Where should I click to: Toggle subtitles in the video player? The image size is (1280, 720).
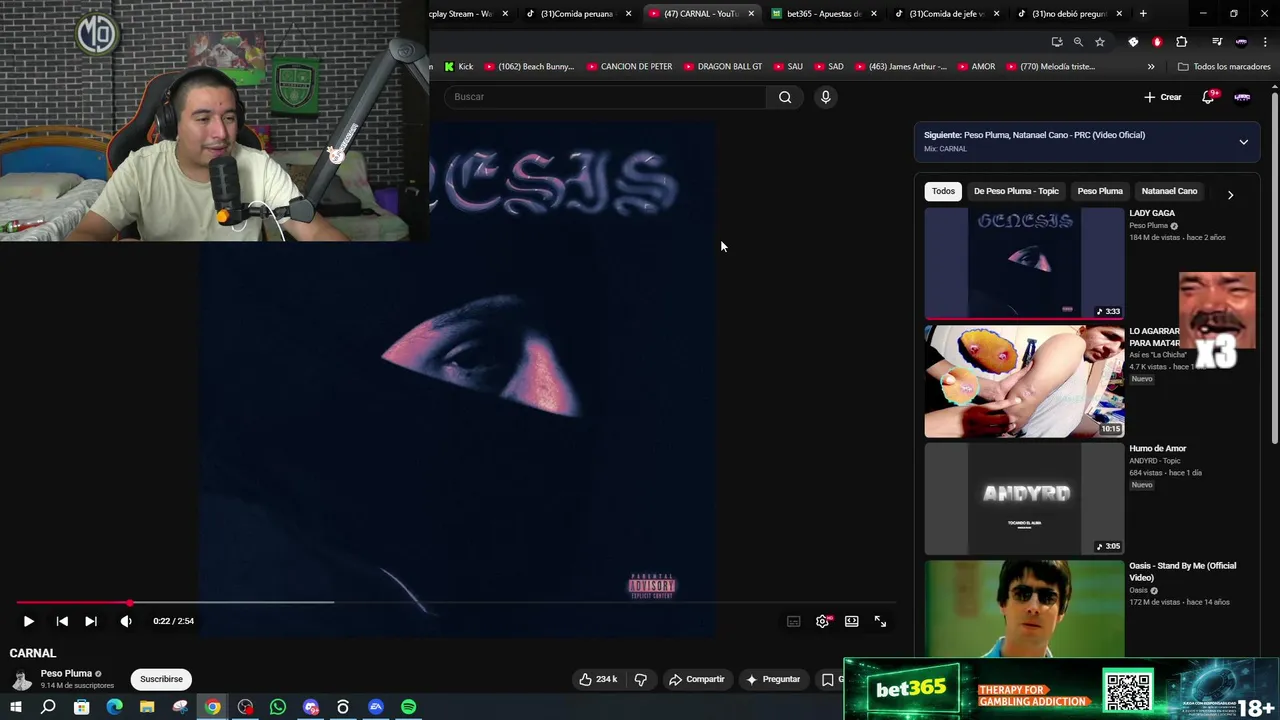point(793,621)
